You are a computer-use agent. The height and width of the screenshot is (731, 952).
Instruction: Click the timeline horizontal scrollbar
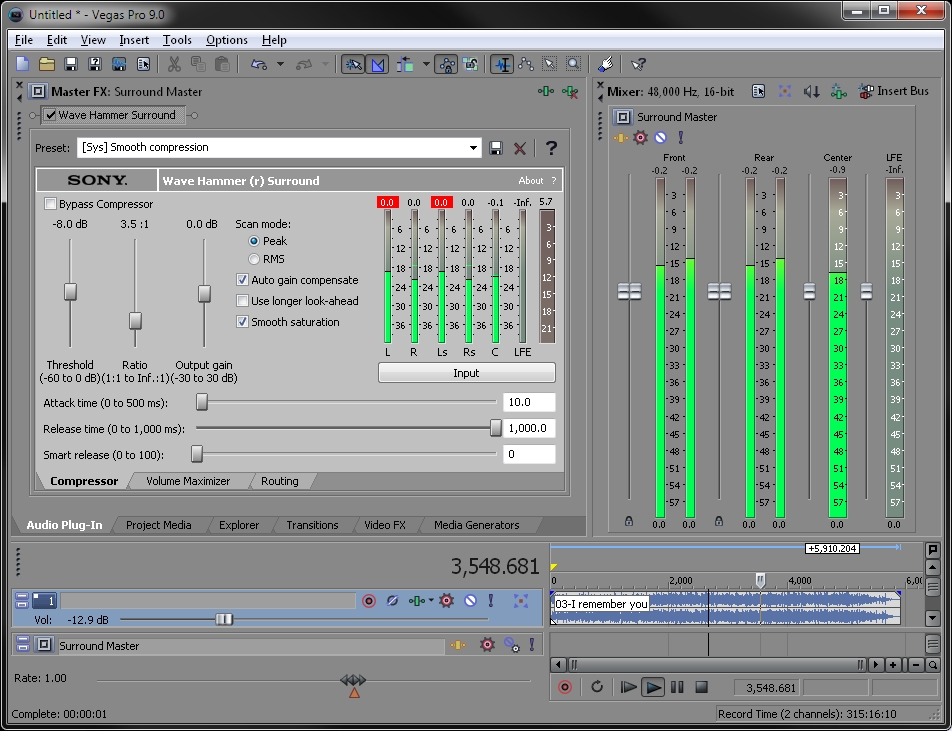coord(717,665)
